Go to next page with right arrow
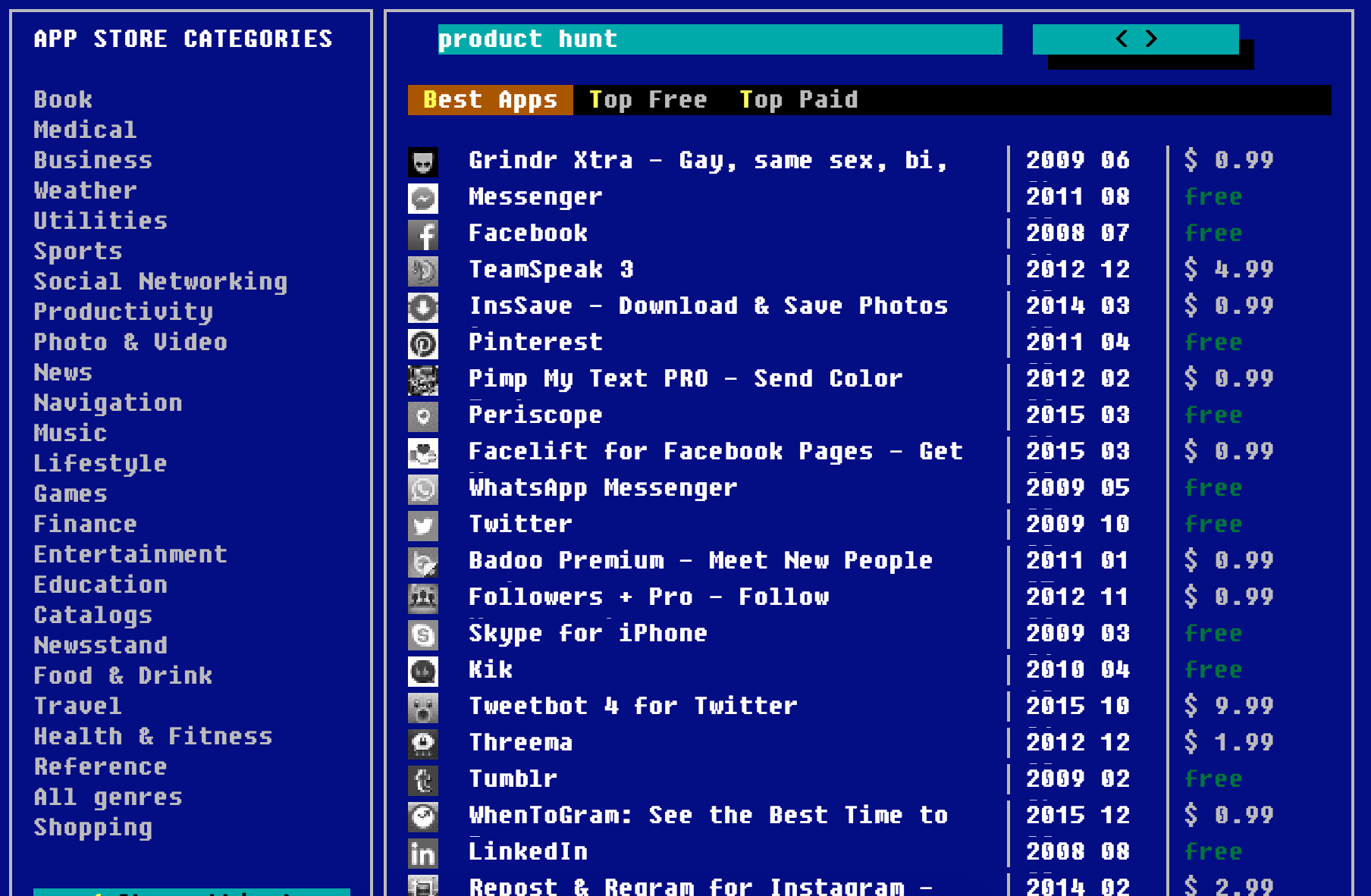The image size is (1371, 896). click(x=1151, y=39)
